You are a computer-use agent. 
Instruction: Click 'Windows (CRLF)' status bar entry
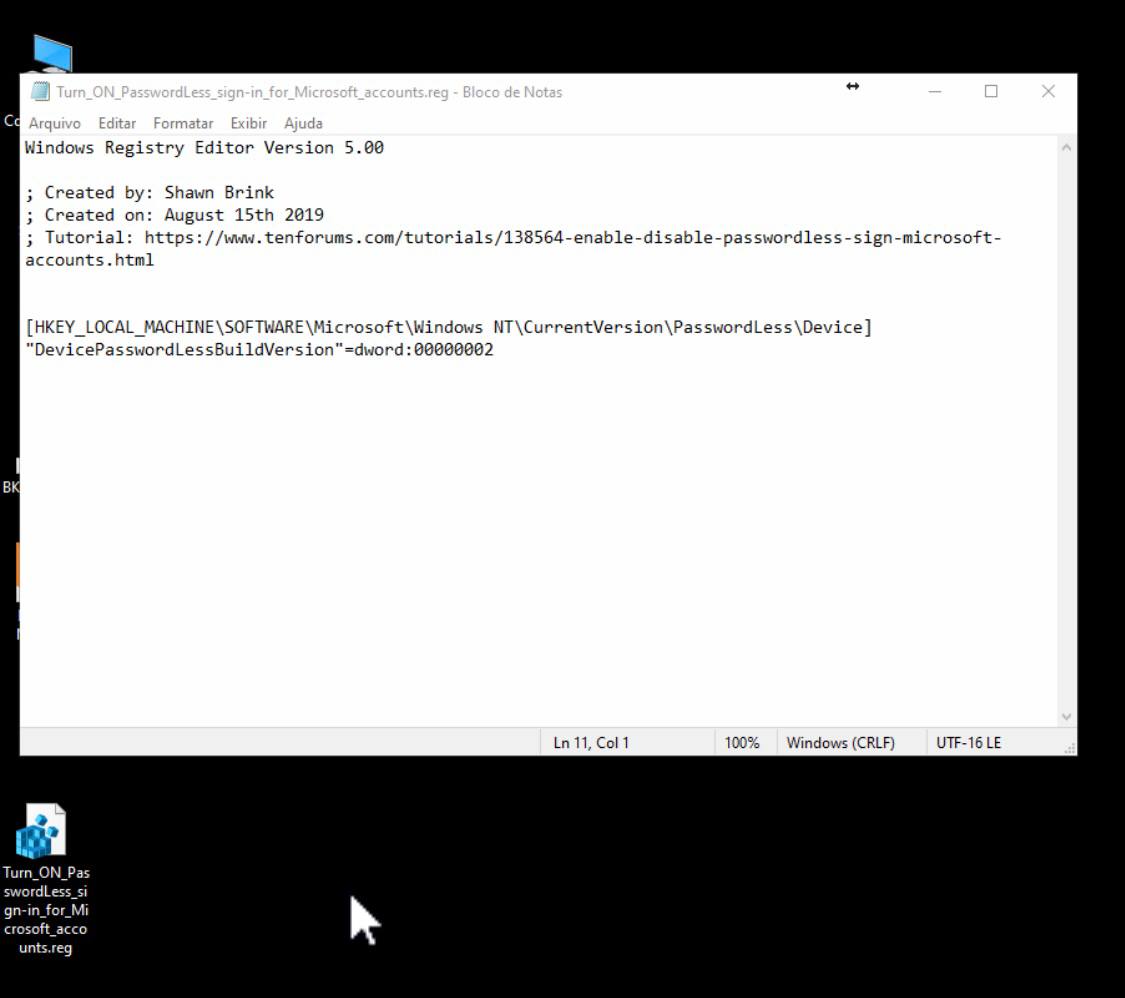841,743
